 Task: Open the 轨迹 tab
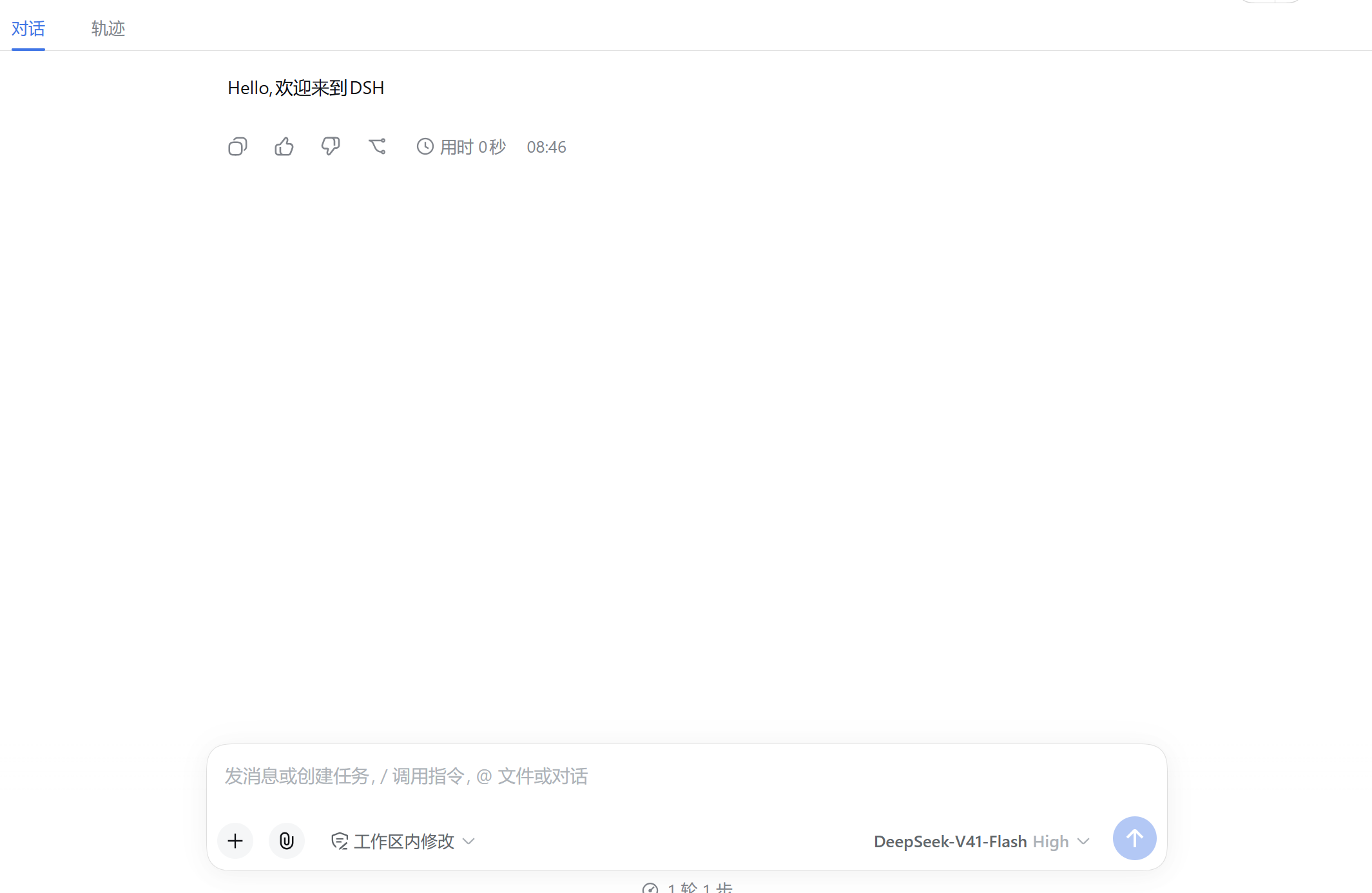(x=108, y=28)
